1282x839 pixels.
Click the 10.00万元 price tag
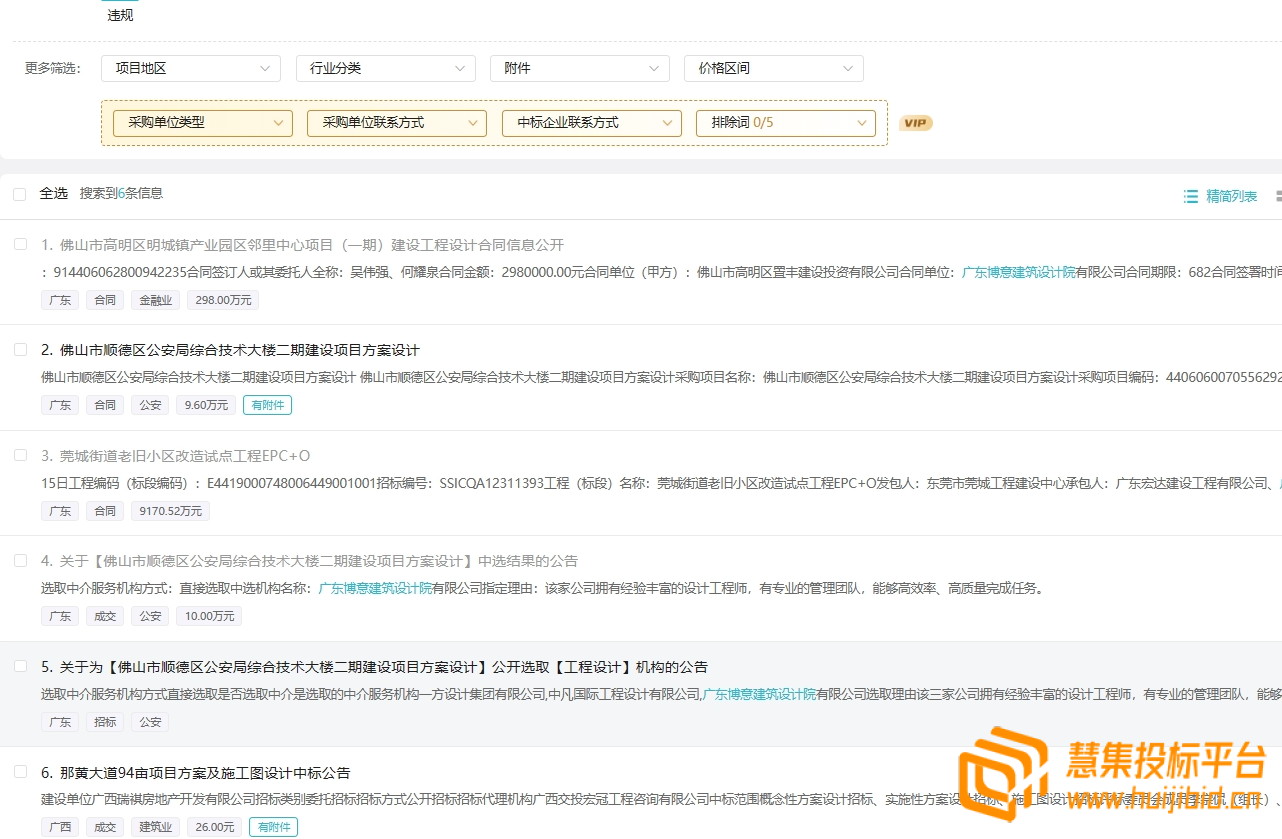click(208, 616)
